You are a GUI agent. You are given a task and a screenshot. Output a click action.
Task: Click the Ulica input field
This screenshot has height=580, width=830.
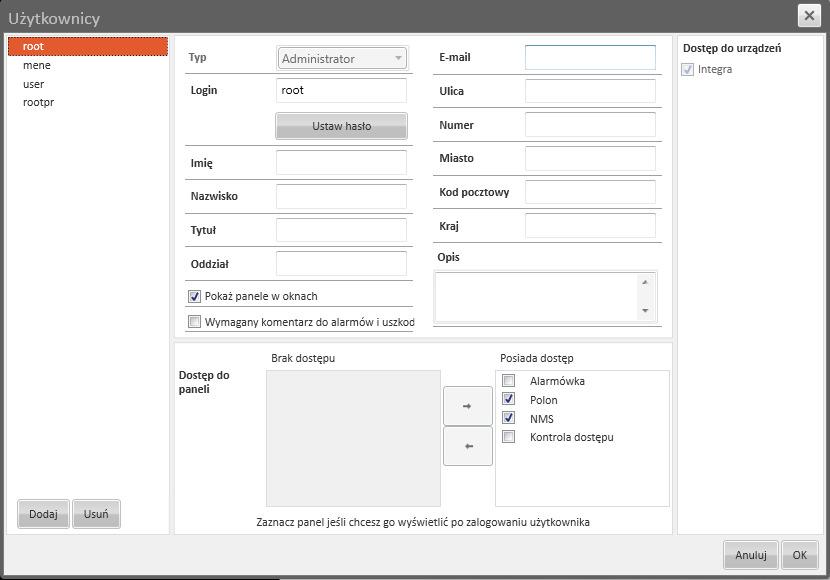590,91
